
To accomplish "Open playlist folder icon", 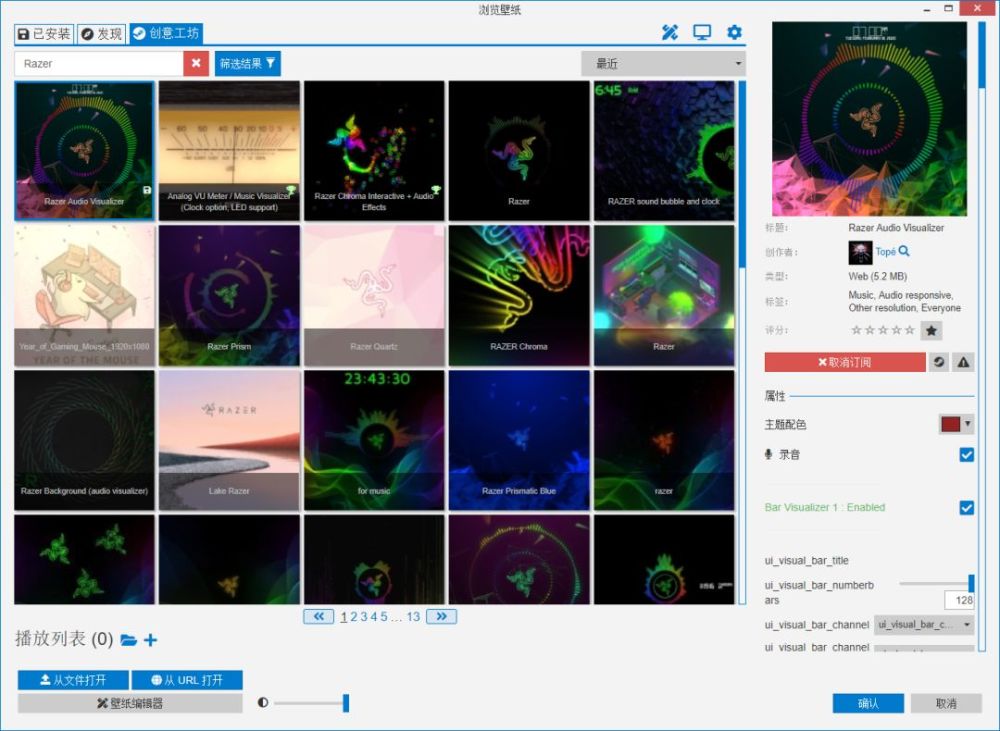I will [x=128, y=640].
